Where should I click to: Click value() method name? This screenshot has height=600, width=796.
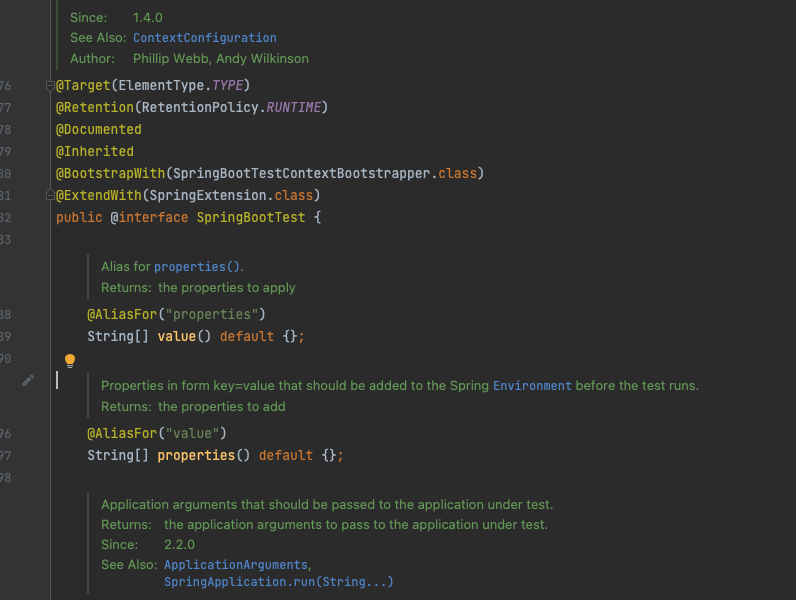point(177,337)
